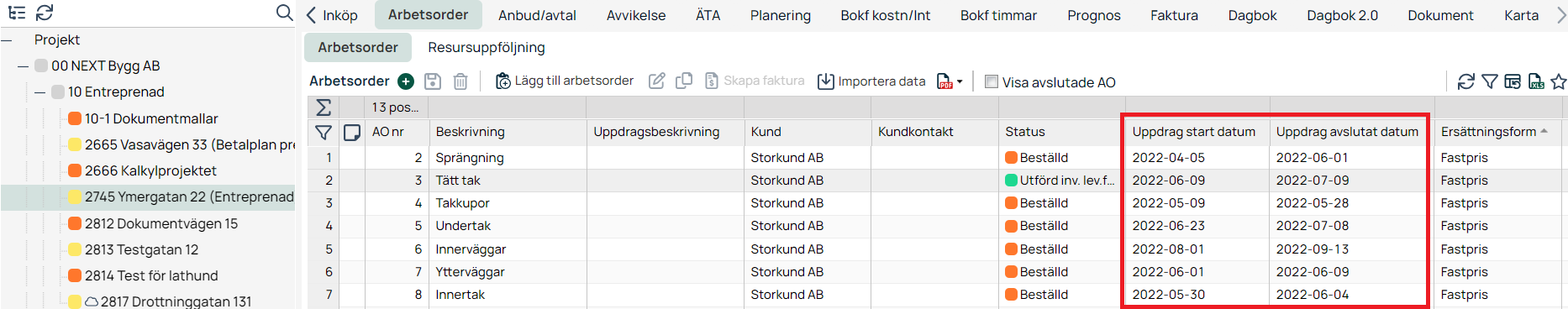Switch to the Resursuppföljning tab
Viewport: 1568px width, 309px height.
[x=487, y=47]
